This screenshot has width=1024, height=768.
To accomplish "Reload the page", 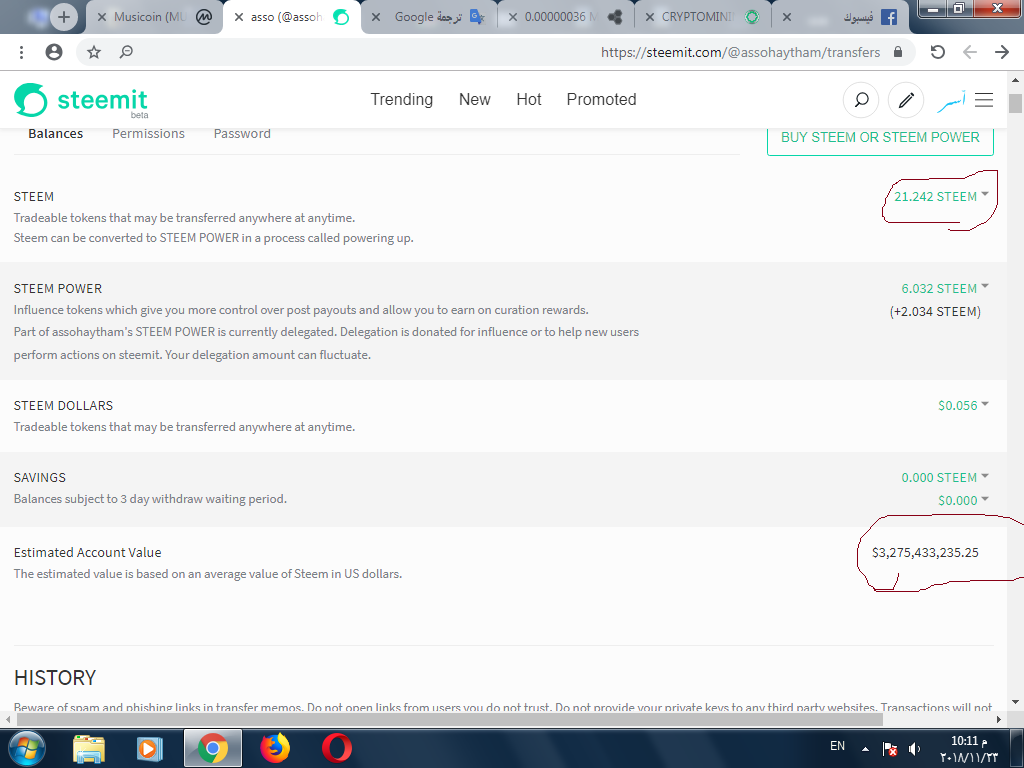I will tap(937, 52).
